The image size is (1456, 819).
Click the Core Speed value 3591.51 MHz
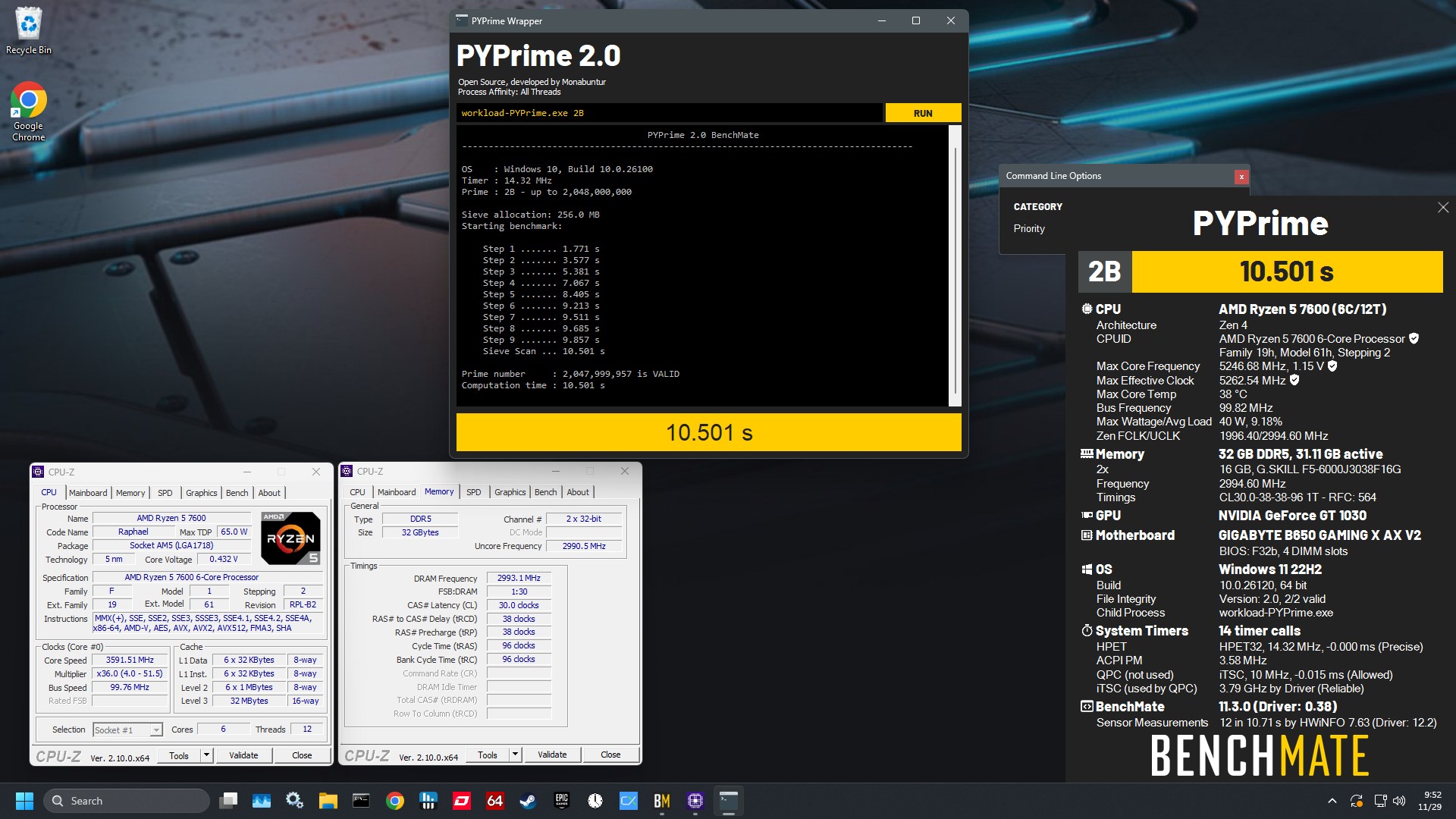coord(130,660)
